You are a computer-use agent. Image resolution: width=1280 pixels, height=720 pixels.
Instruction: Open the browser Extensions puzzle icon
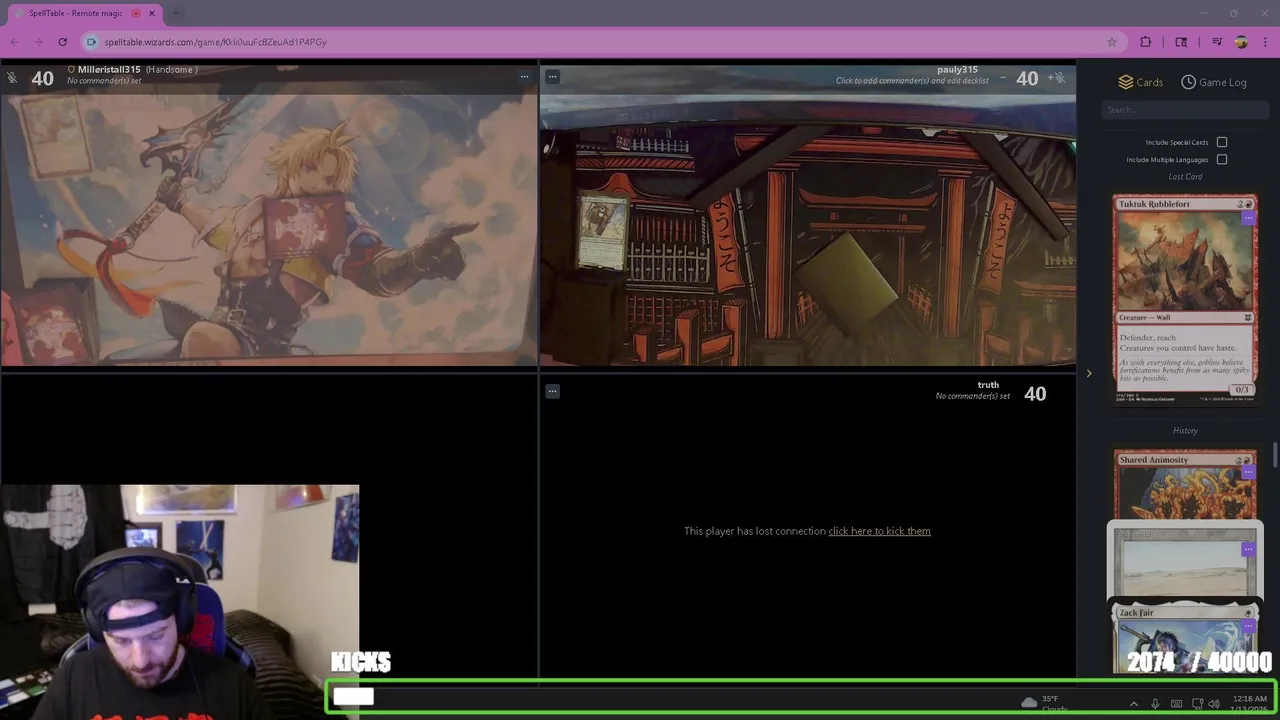(1146, 42)
